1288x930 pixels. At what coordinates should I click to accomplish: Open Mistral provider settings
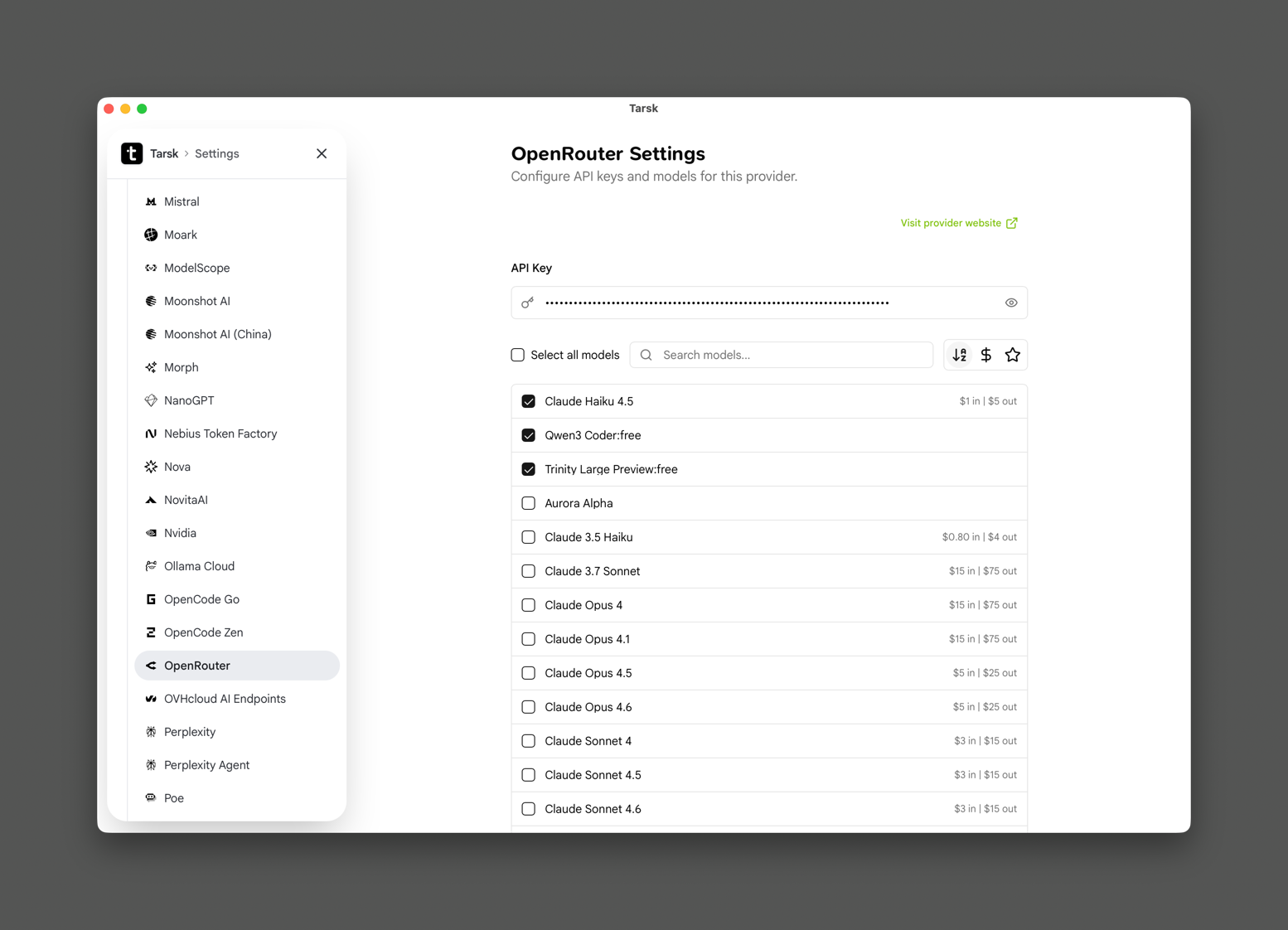(x=182, y=201)
